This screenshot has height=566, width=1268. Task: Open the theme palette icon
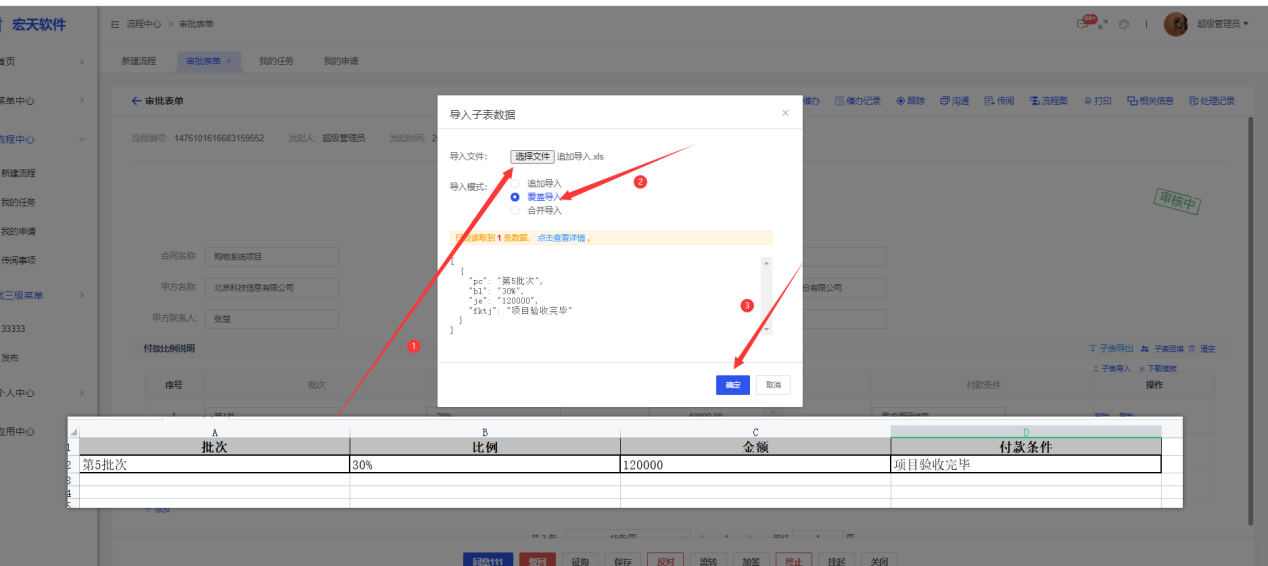[x=1124, y=24]
